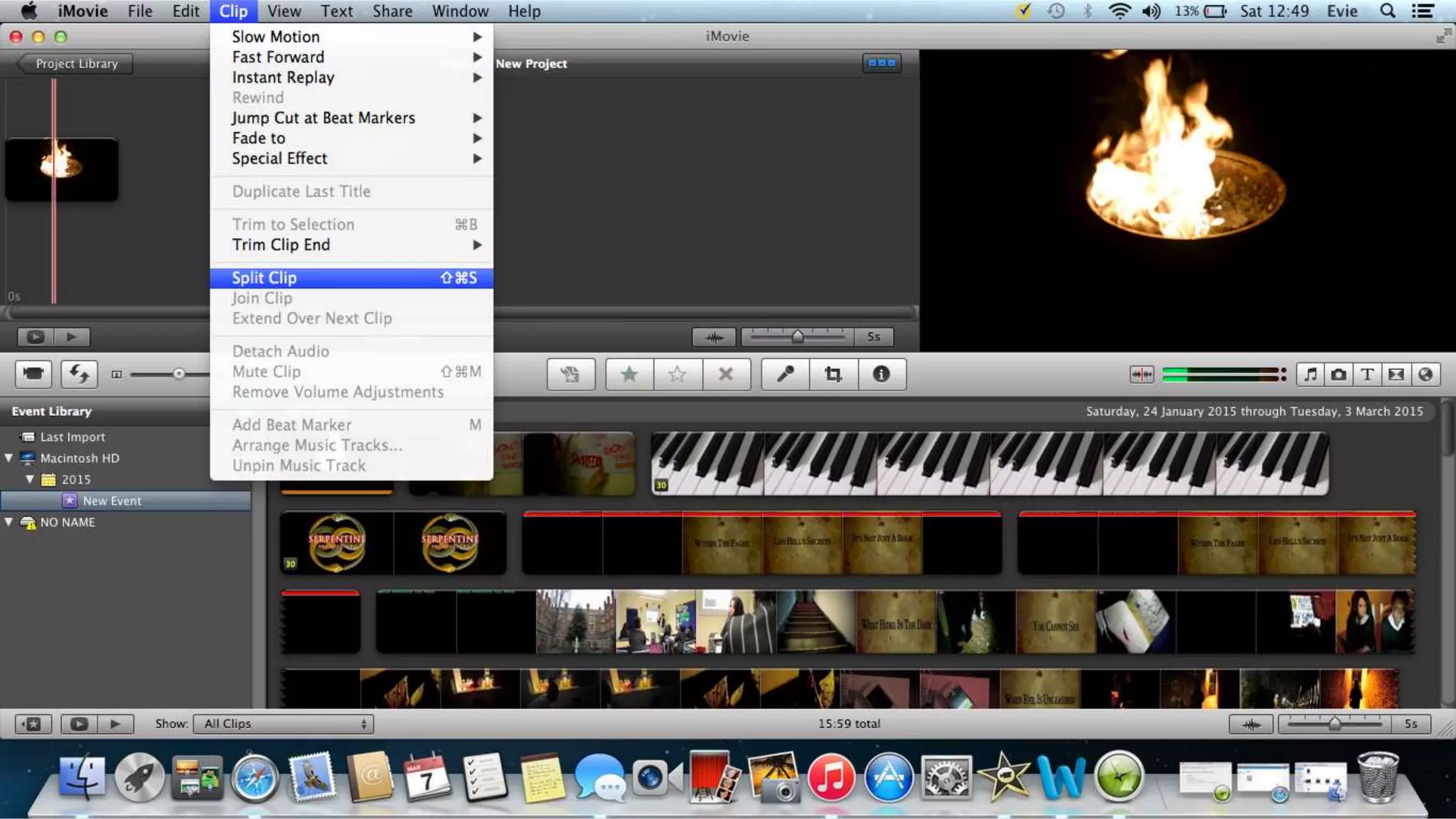This screenshot has width=1456, height=819.
Task: Select fire clip in project timeline
Action: point(62,169)
